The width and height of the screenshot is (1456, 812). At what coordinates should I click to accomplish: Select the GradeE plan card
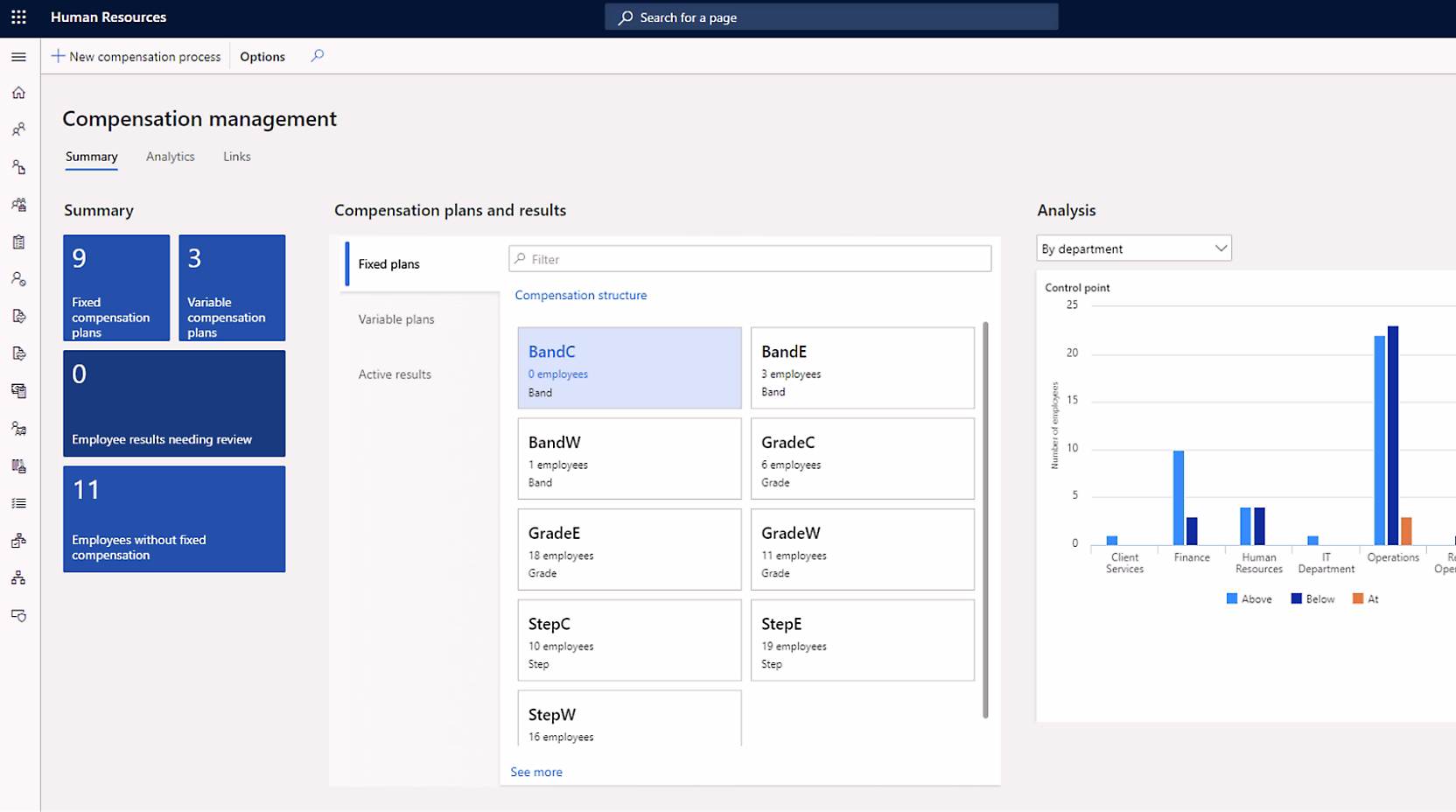point(629,549)
